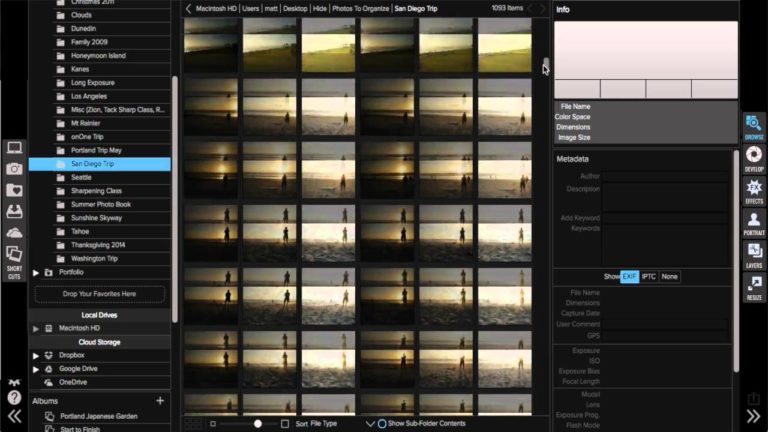Open the Sort File Type dropdown

[324, 424]
